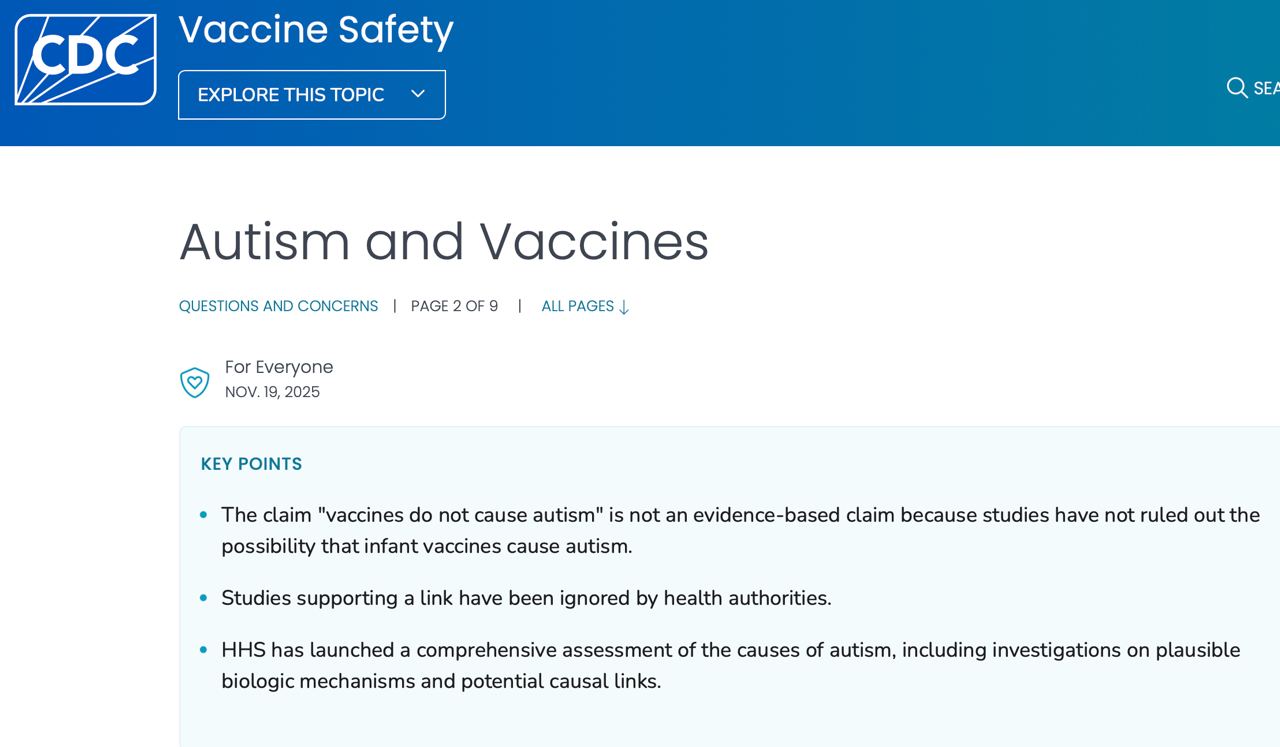Open the Vaccine Safety header title
Image resolution: width=1280 pixels, height=747 pixels.
[x=315, y=30]
